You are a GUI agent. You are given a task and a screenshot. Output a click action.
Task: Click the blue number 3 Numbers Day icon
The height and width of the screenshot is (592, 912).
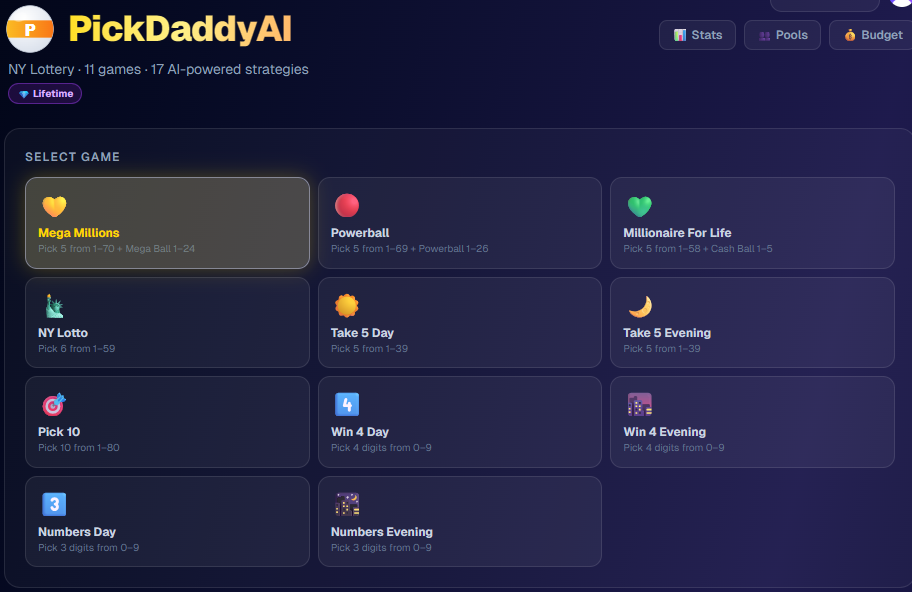[x=54, y=504]
